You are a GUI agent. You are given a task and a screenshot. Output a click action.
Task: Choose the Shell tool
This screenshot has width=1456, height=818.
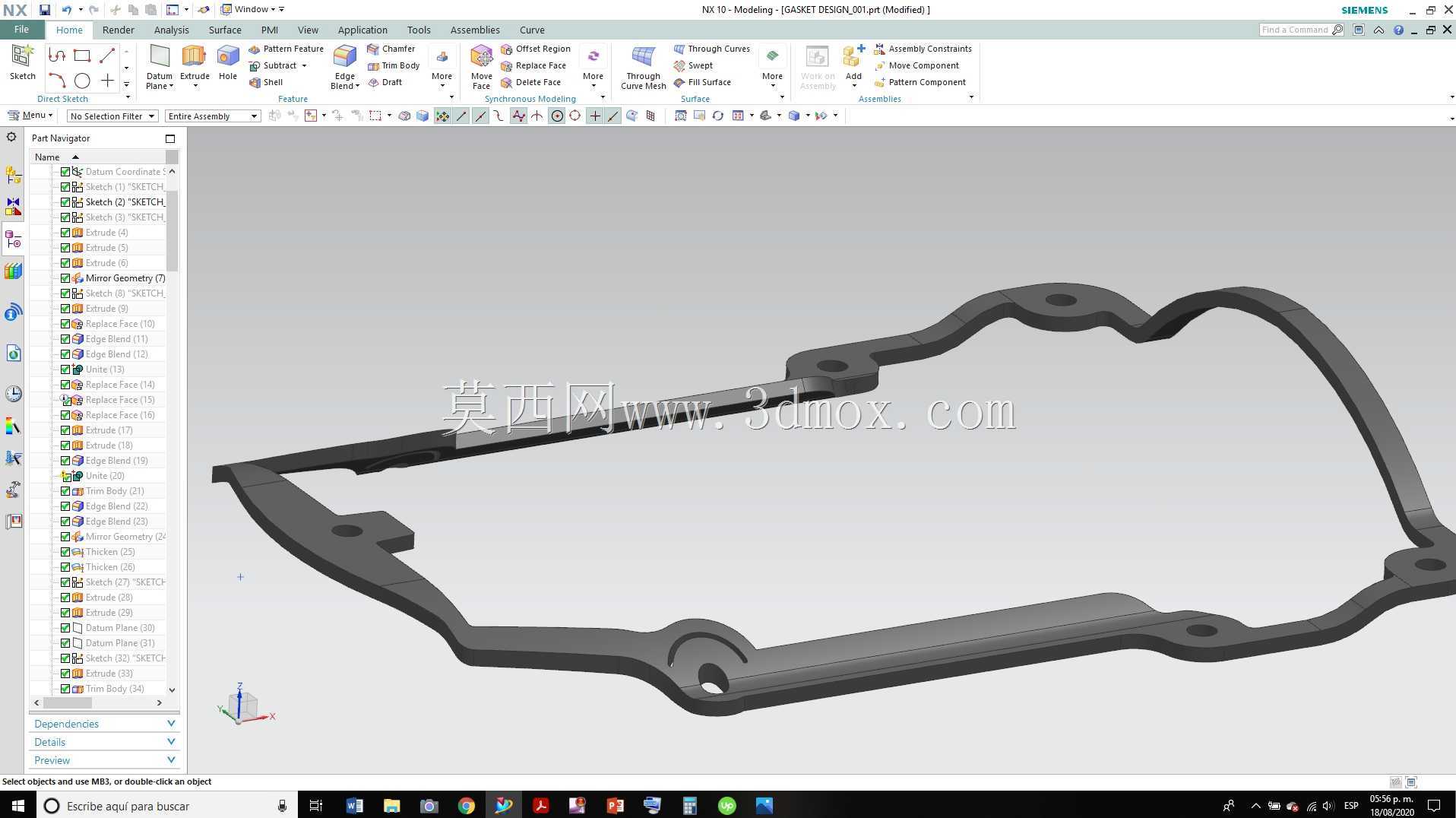(266, 82)
